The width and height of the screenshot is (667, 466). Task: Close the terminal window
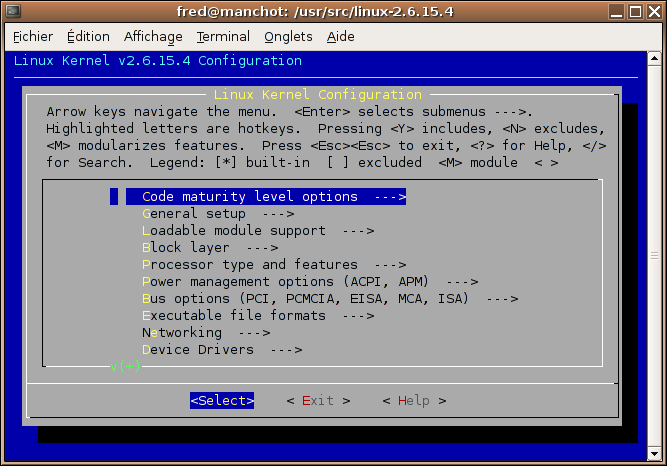tap(654, 11)
